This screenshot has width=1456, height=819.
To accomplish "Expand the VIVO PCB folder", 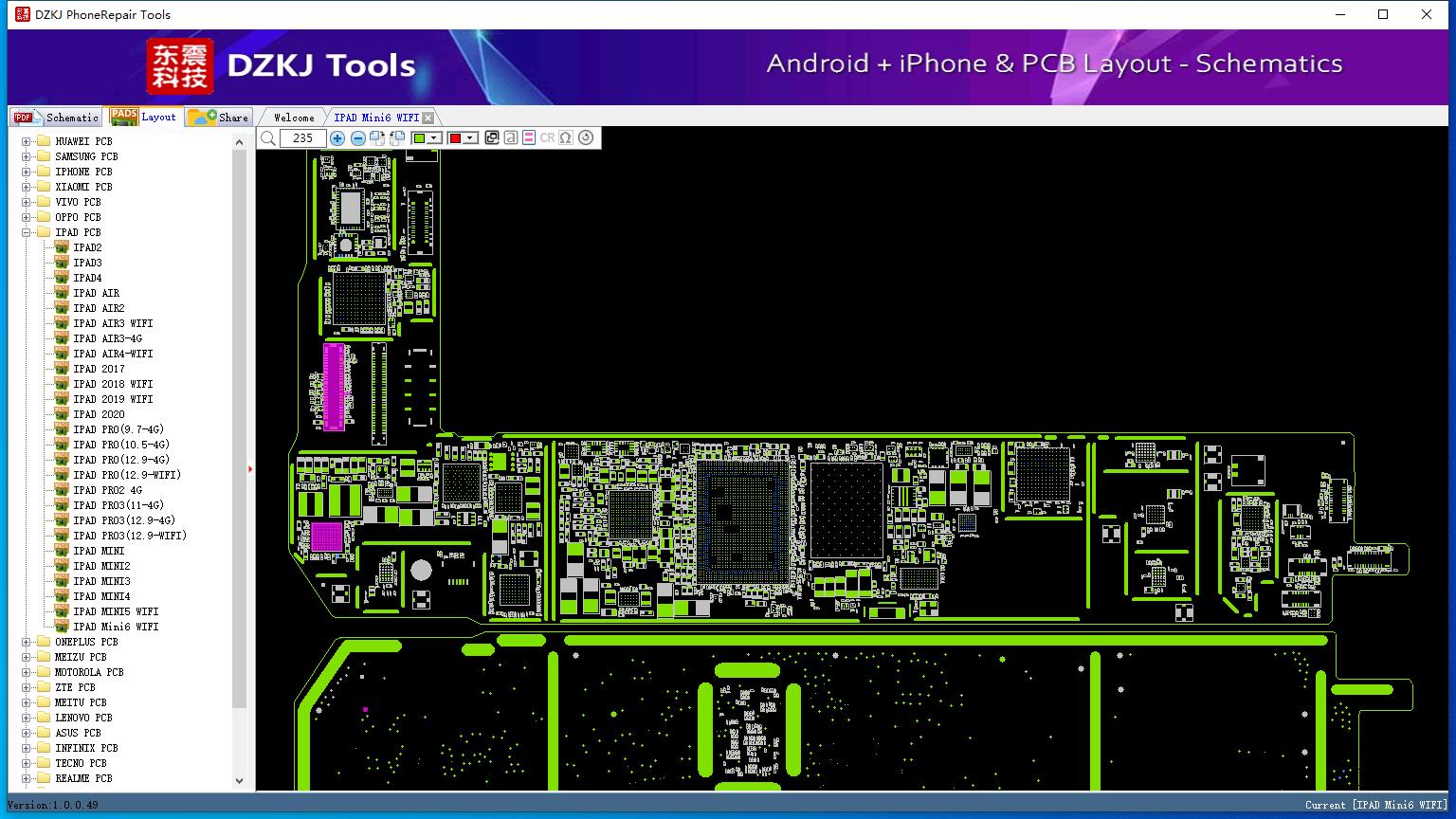I will 27,202.
